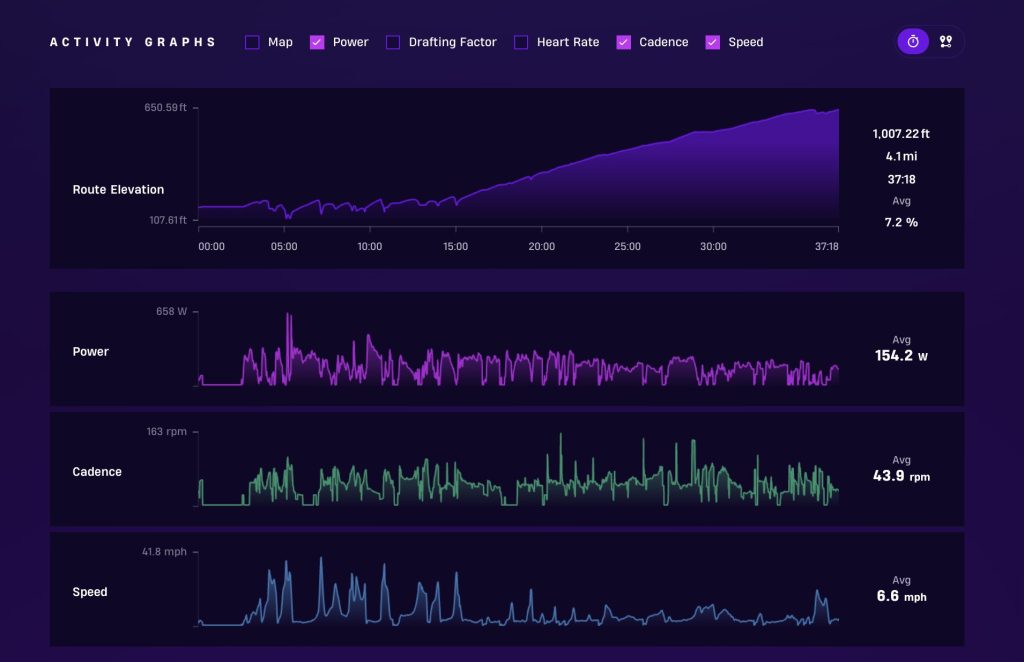The width and height of the screenshot is (1024, 662).
Task: Switch graphs to time view stopwatch icon
Action: pos(913,42)
